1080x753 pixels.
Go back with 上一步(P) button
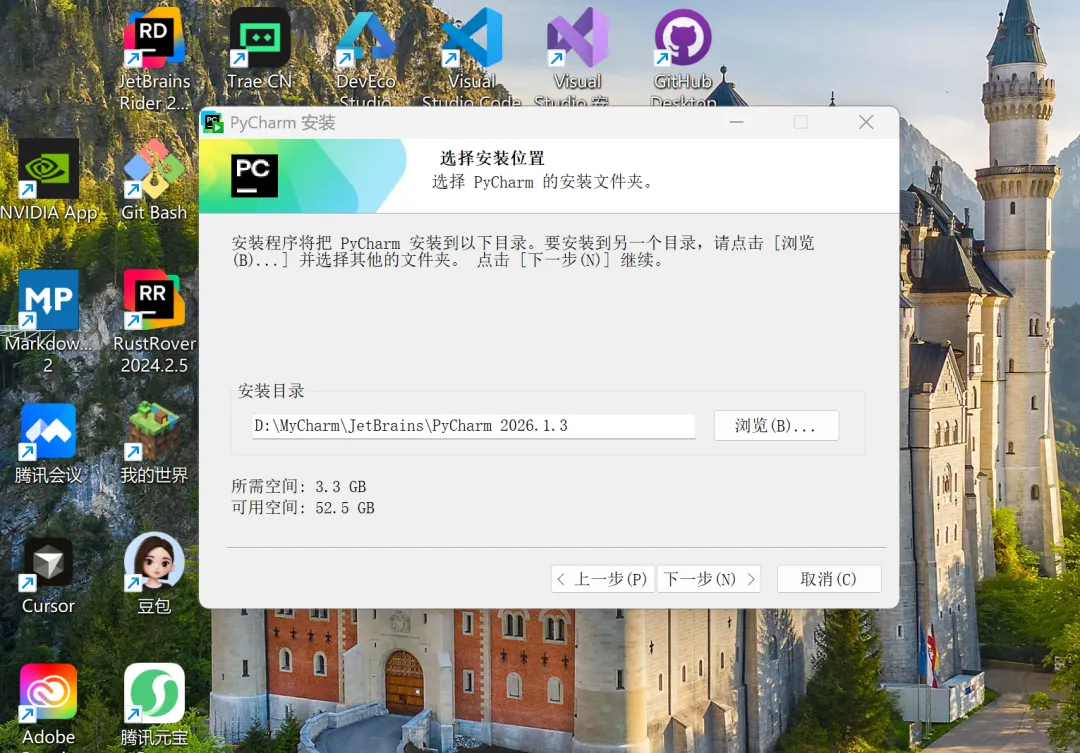click(x=603, y=579)
